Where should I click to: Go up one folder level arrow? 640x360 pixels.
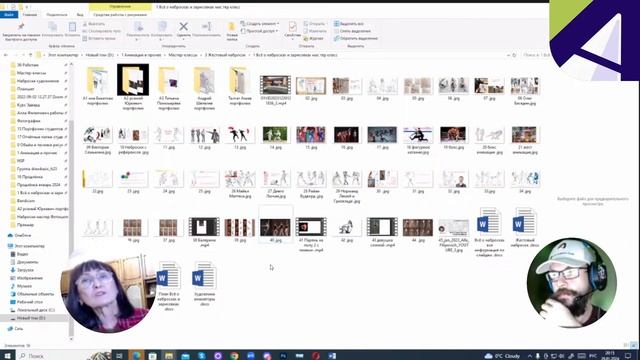coord(30,55)
